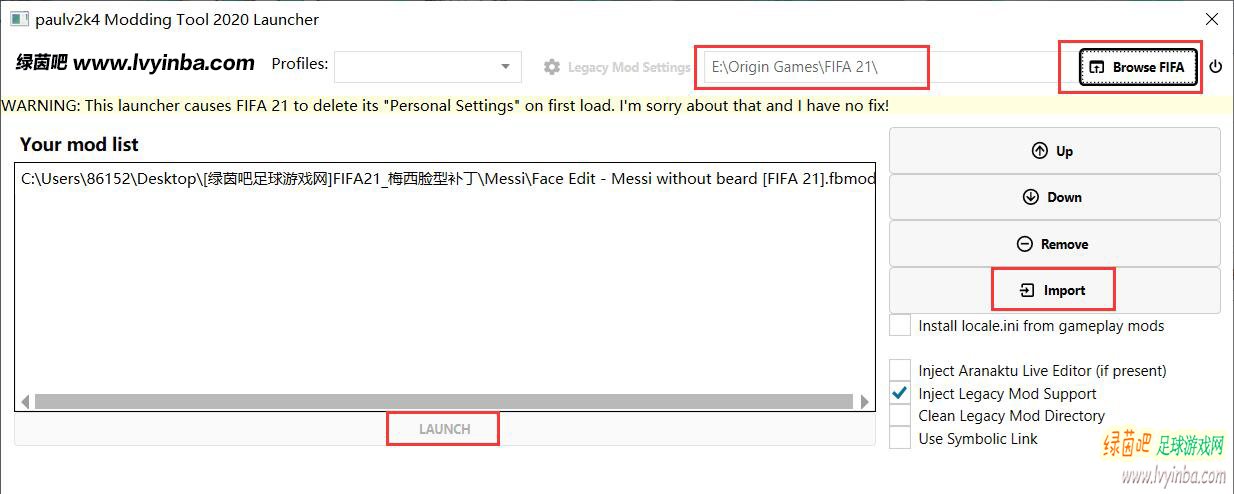Move selected mod Up
The image size is (1234, 494).
point(1054,151)
